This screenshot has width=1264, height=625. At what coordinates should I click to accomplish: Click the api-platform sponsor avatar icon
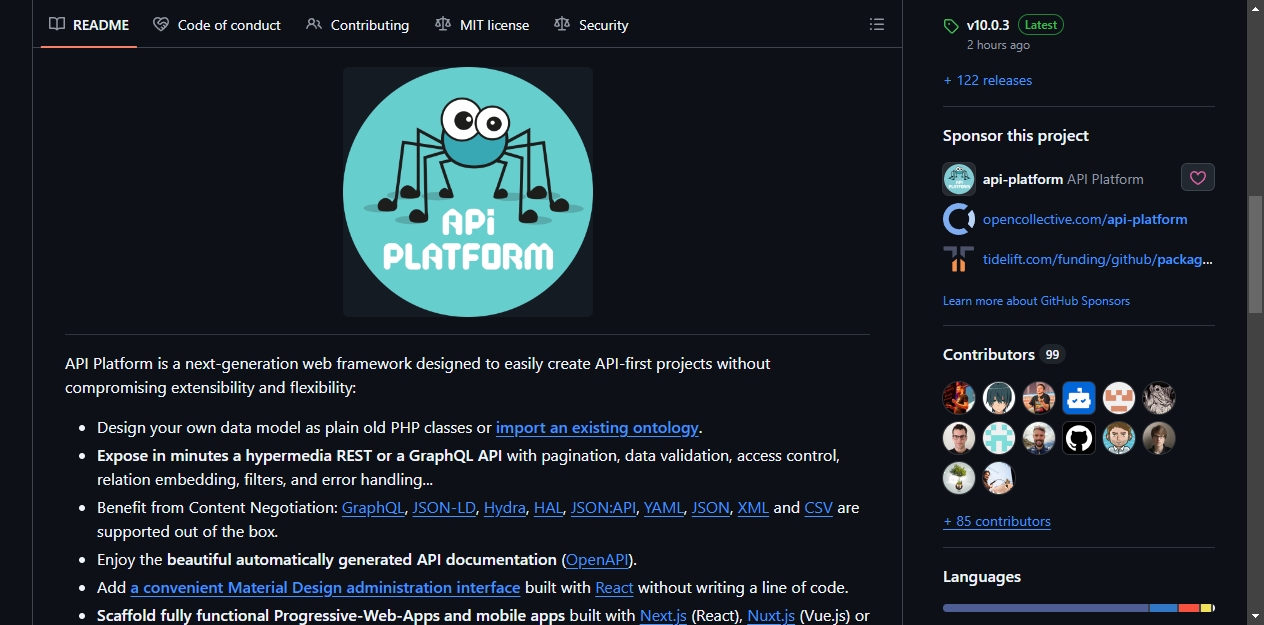(959, 179)
